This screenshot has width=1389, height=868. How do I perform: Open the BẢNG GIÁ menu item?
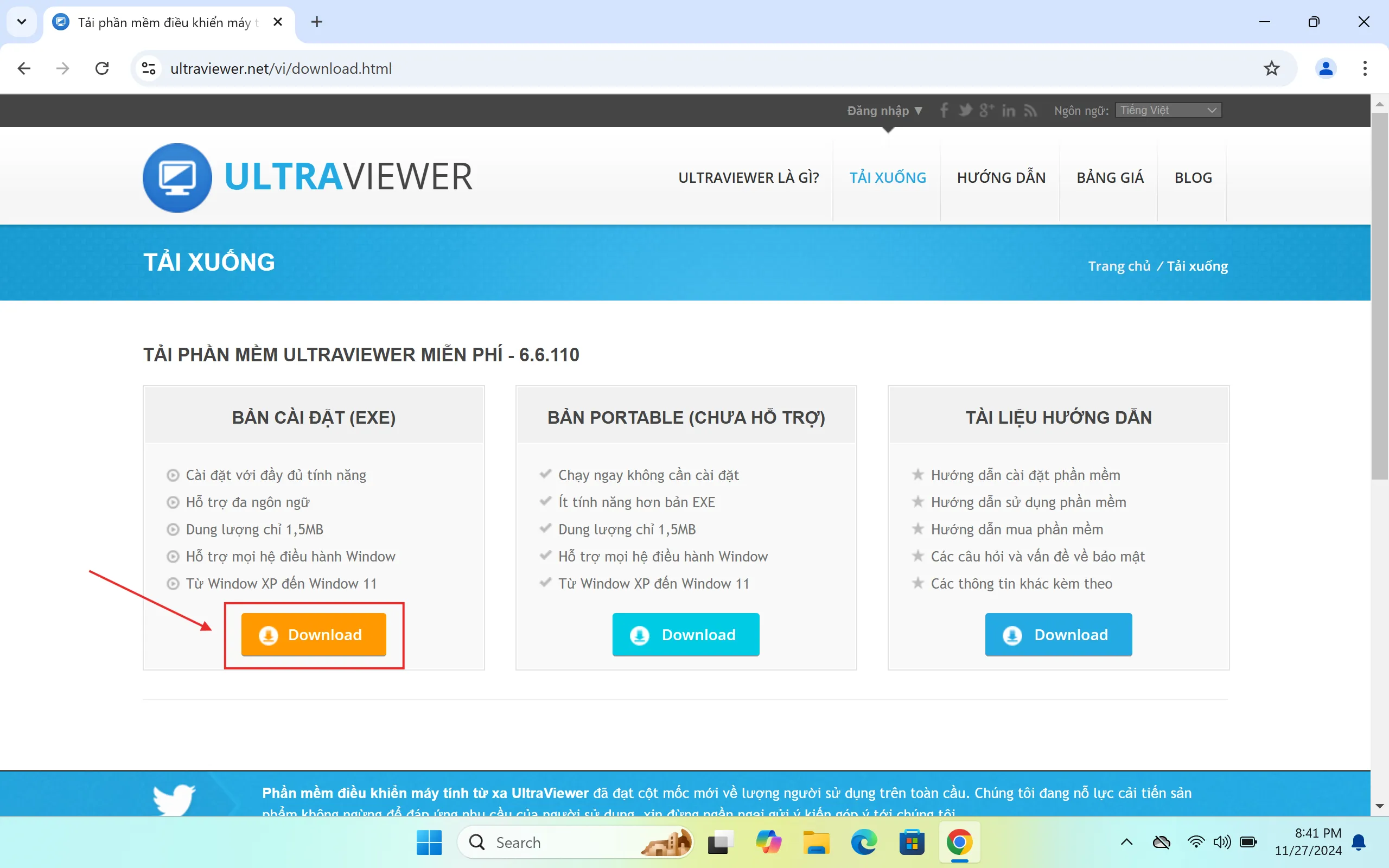[x=1110, y=178]
